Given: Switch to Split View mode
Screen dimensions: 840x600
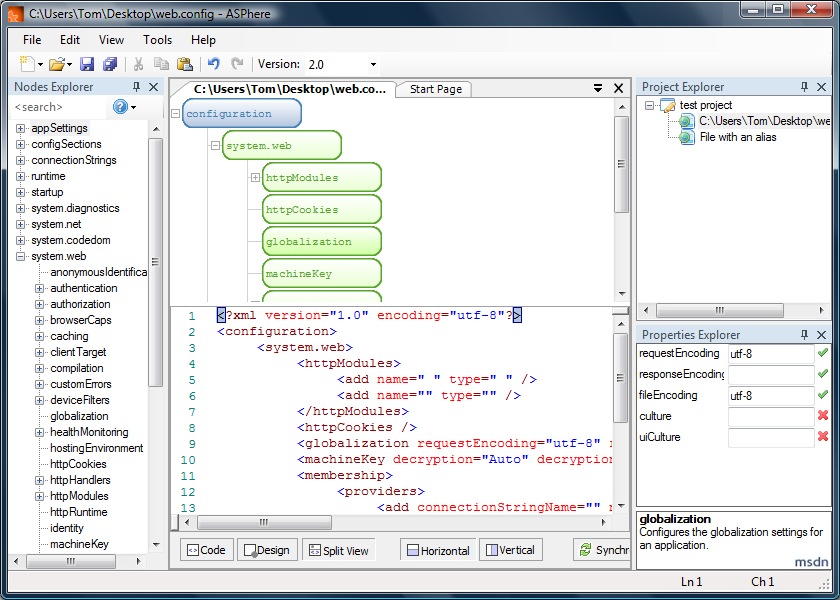Looking at the screenshot, I should coord(338,550).
